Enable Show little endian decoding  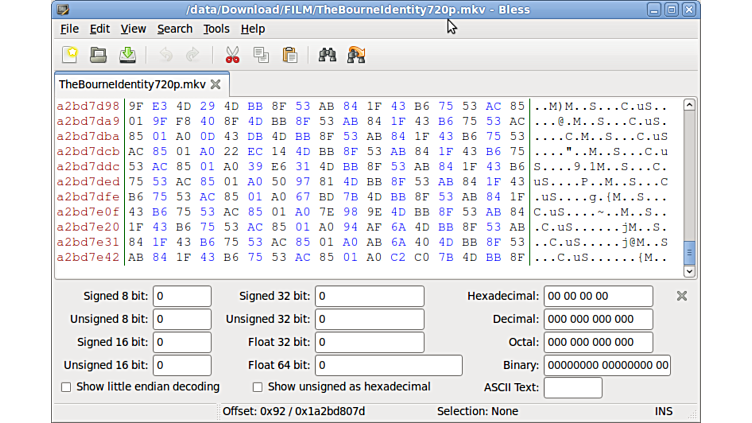click(66, 387)
